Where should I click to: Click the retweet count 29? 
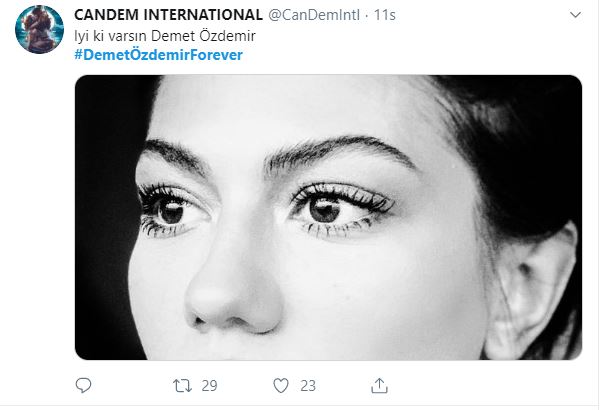pyautogui.click(x=210, y=384)
